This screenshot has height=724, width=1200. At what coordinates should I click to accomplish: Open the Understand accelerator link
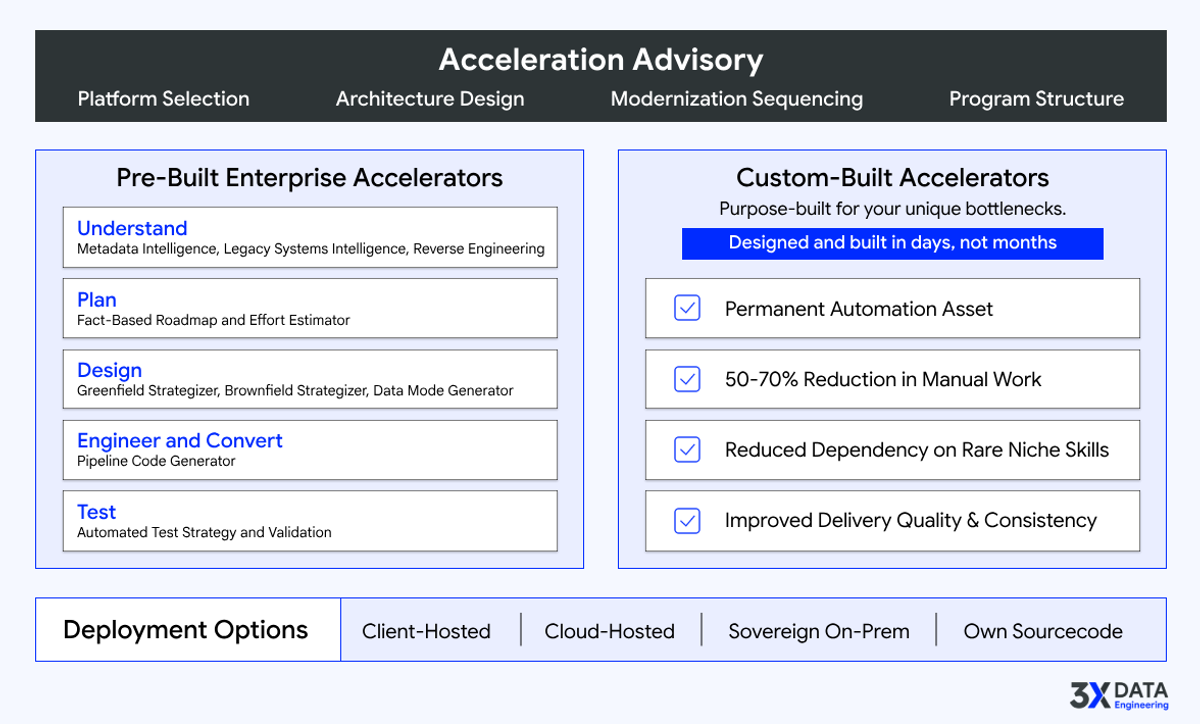(132, 228)
